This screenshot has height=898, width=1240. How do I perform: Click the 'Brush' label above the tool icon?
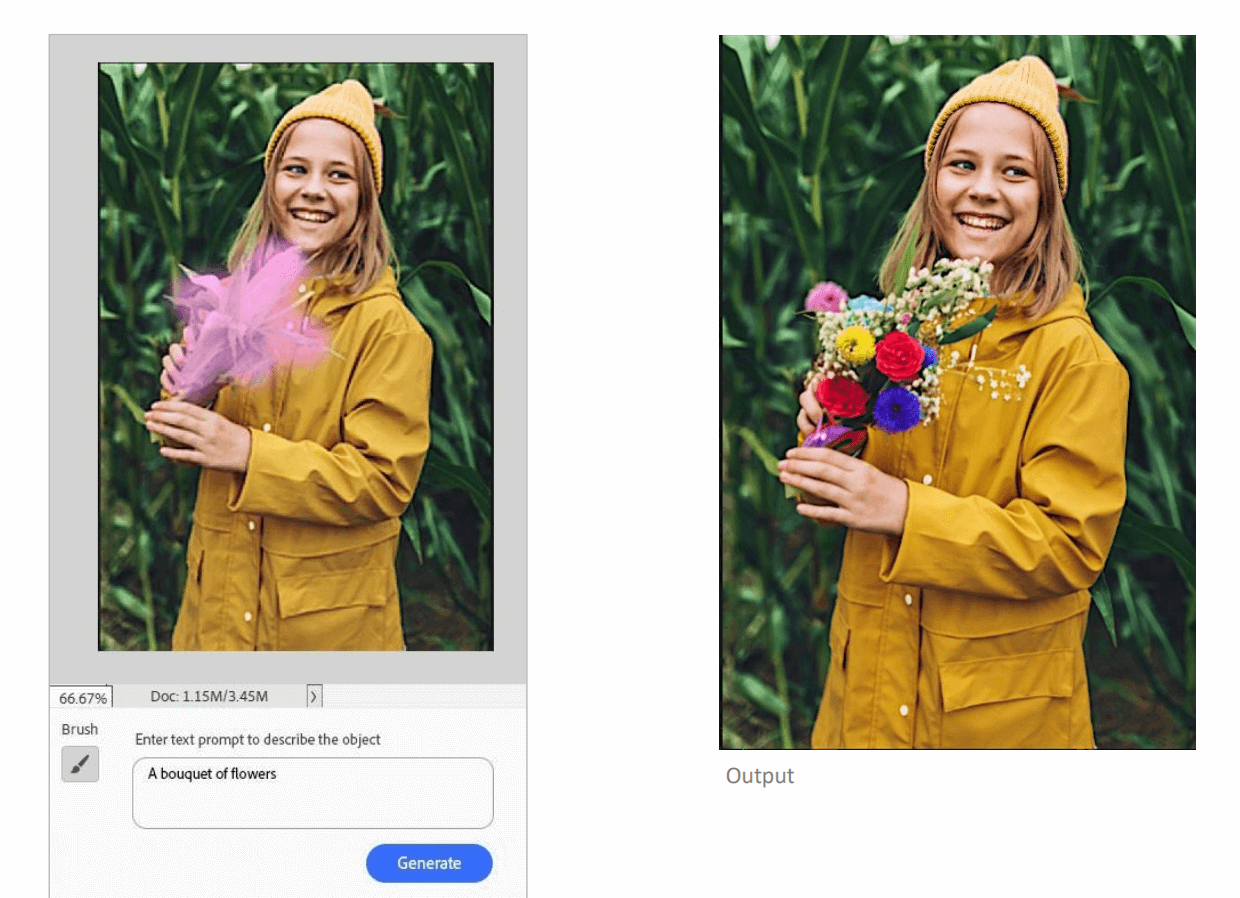pos(80,729)
